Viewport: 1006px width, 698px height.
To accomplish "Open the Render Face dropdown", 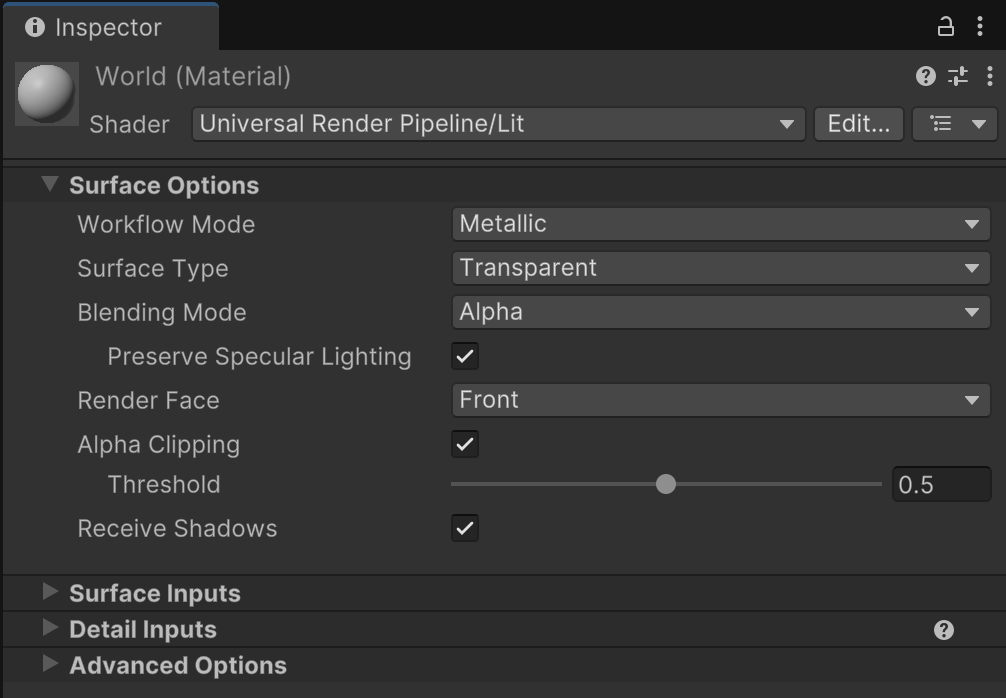I will tap(721, 400).
